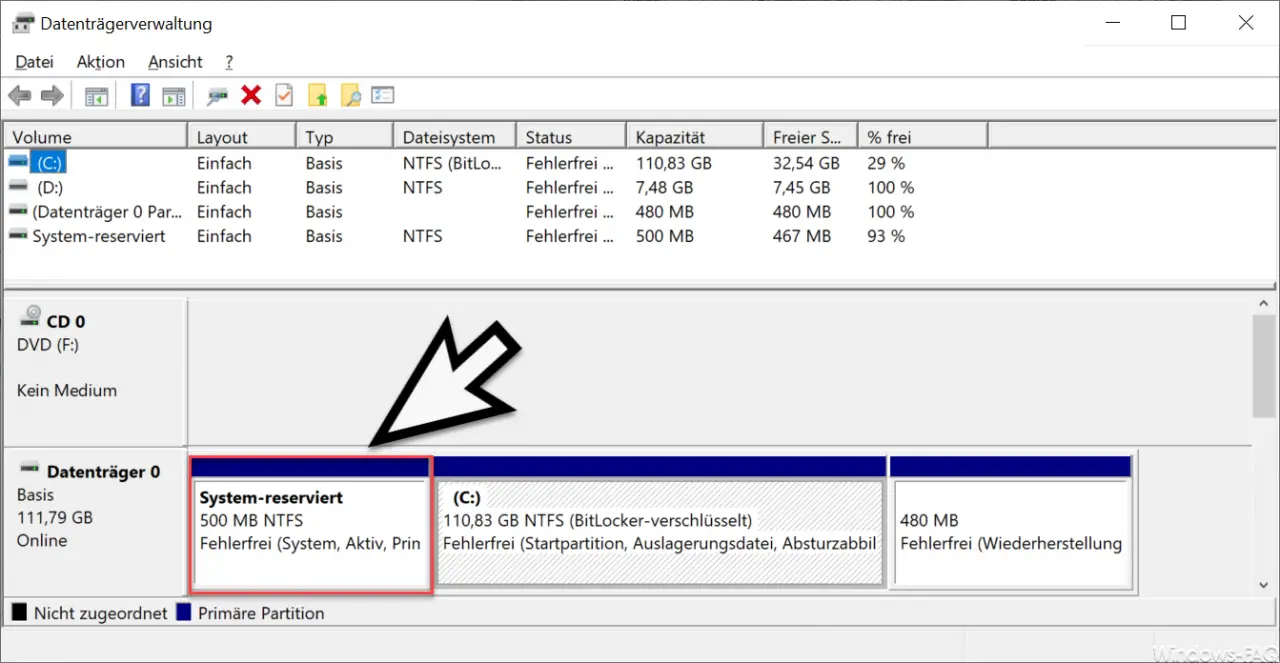1280x663 pixels.
Task: Click the drive icon of System-reserviert row
Action: pyautogui.click(x=18, y=236)
